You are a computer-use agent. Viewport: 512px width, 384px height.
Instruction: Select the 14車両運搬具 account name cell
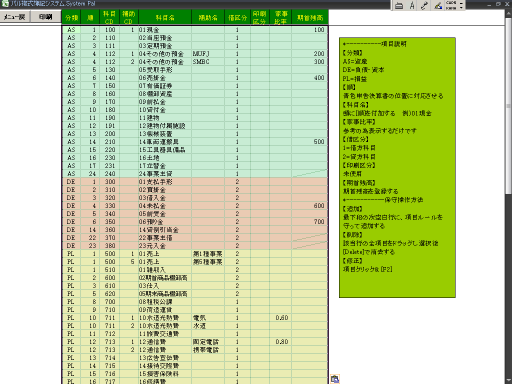tap(165, 142)
